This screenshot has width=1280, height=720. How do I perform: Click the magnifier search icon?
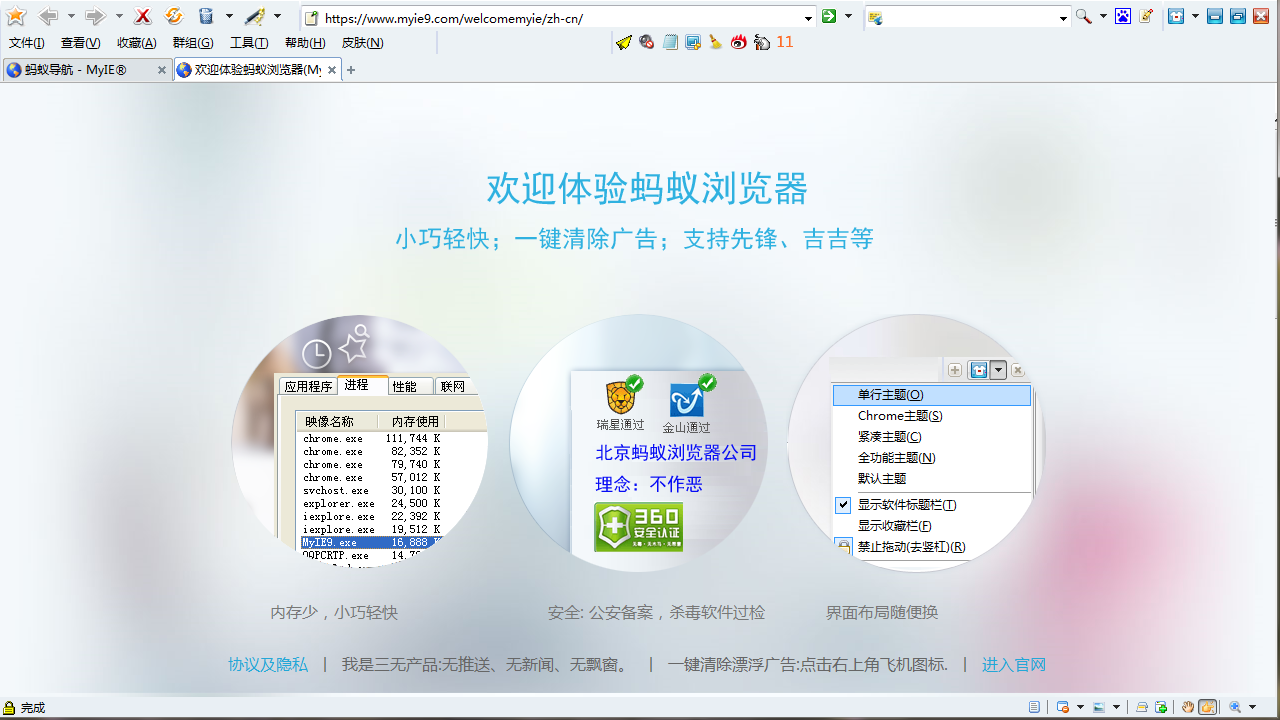point(1083,17)
